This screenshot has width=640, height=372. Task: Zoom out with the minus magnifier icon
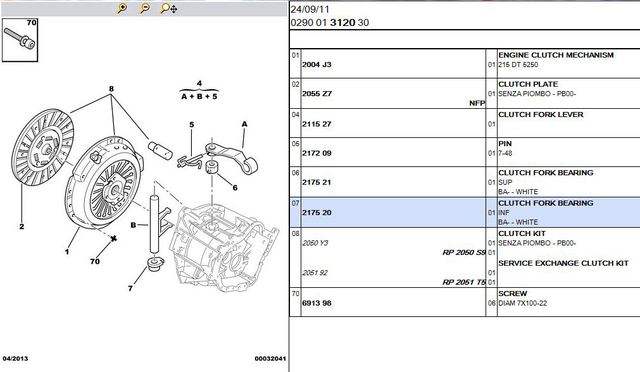144,8
